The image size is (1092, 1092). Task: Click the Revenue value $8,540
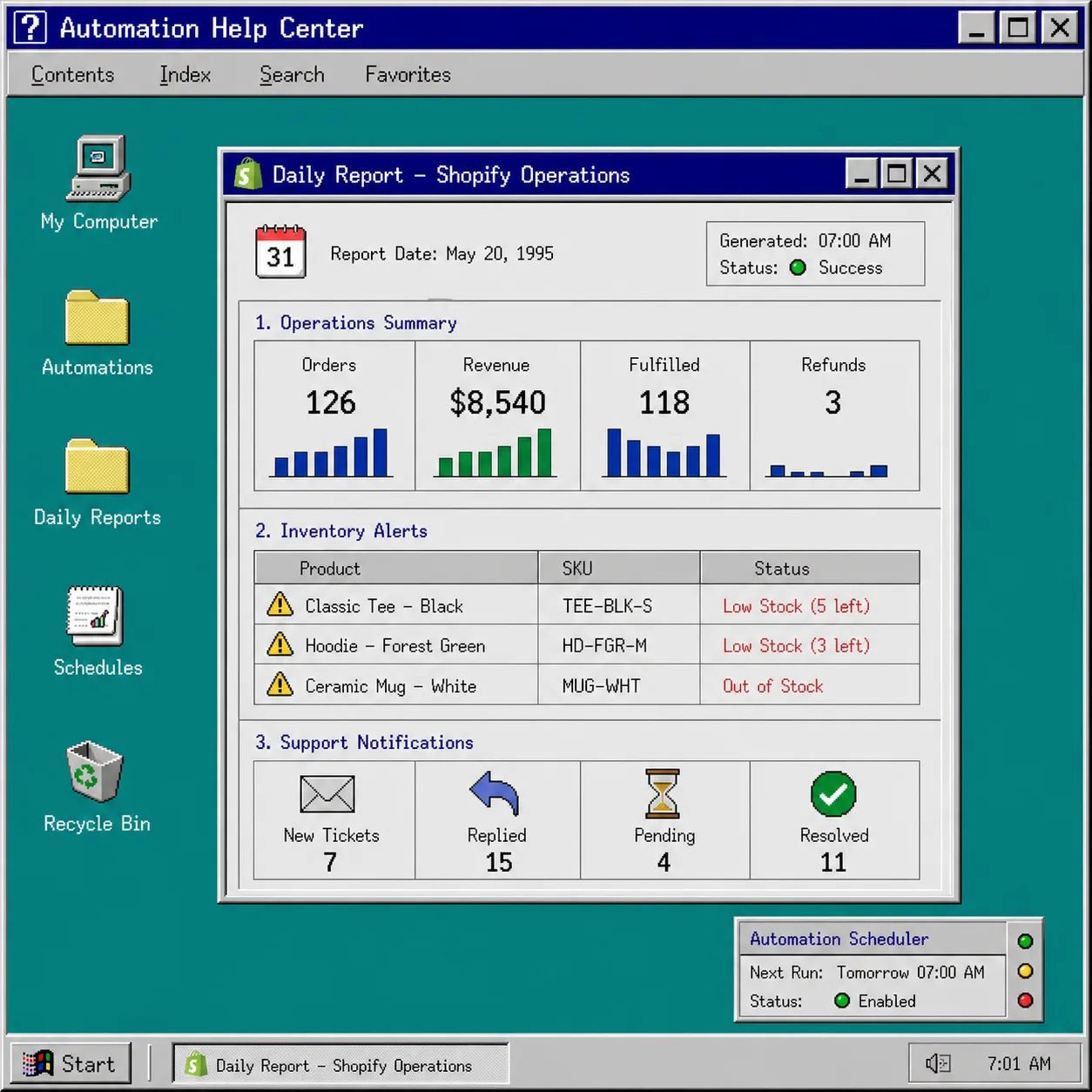pyautogui.click(x=497, y=402)
